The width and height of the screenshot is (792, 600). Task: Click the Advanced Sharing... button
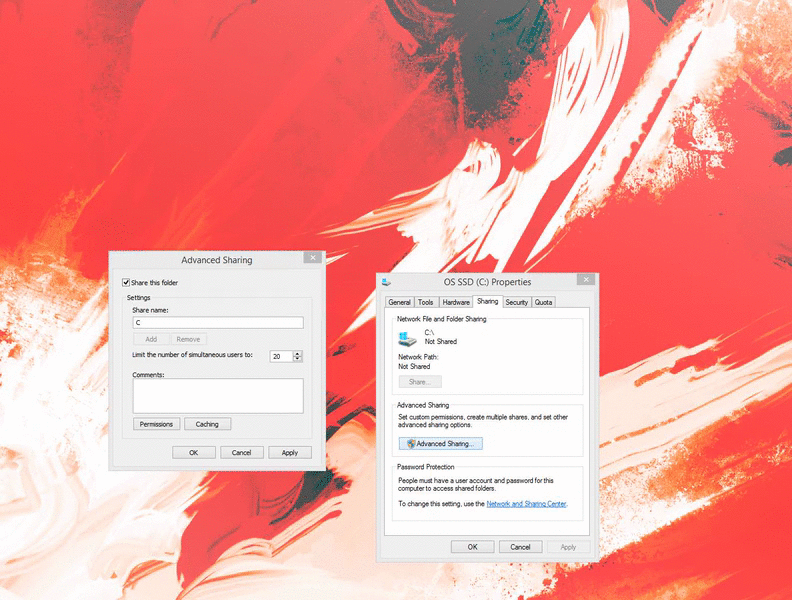[x=440, y=443]
